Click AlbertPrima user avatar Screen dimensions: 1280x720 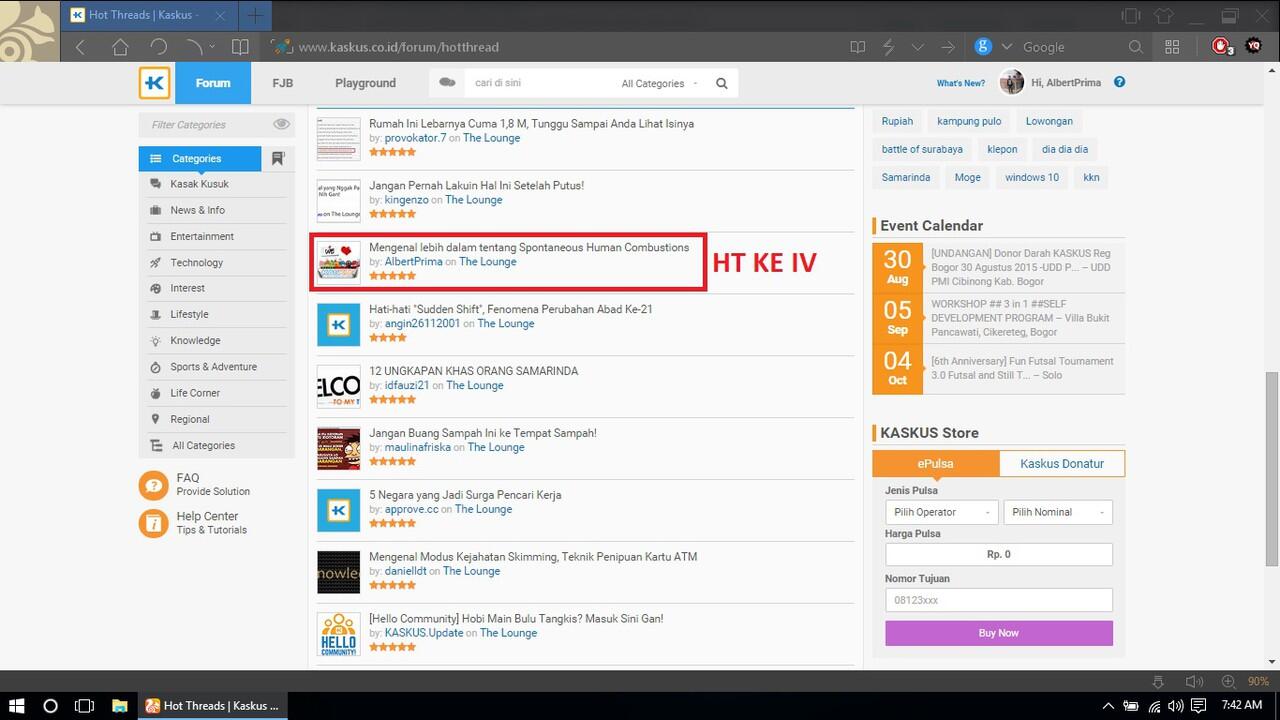pos(1011,83)
